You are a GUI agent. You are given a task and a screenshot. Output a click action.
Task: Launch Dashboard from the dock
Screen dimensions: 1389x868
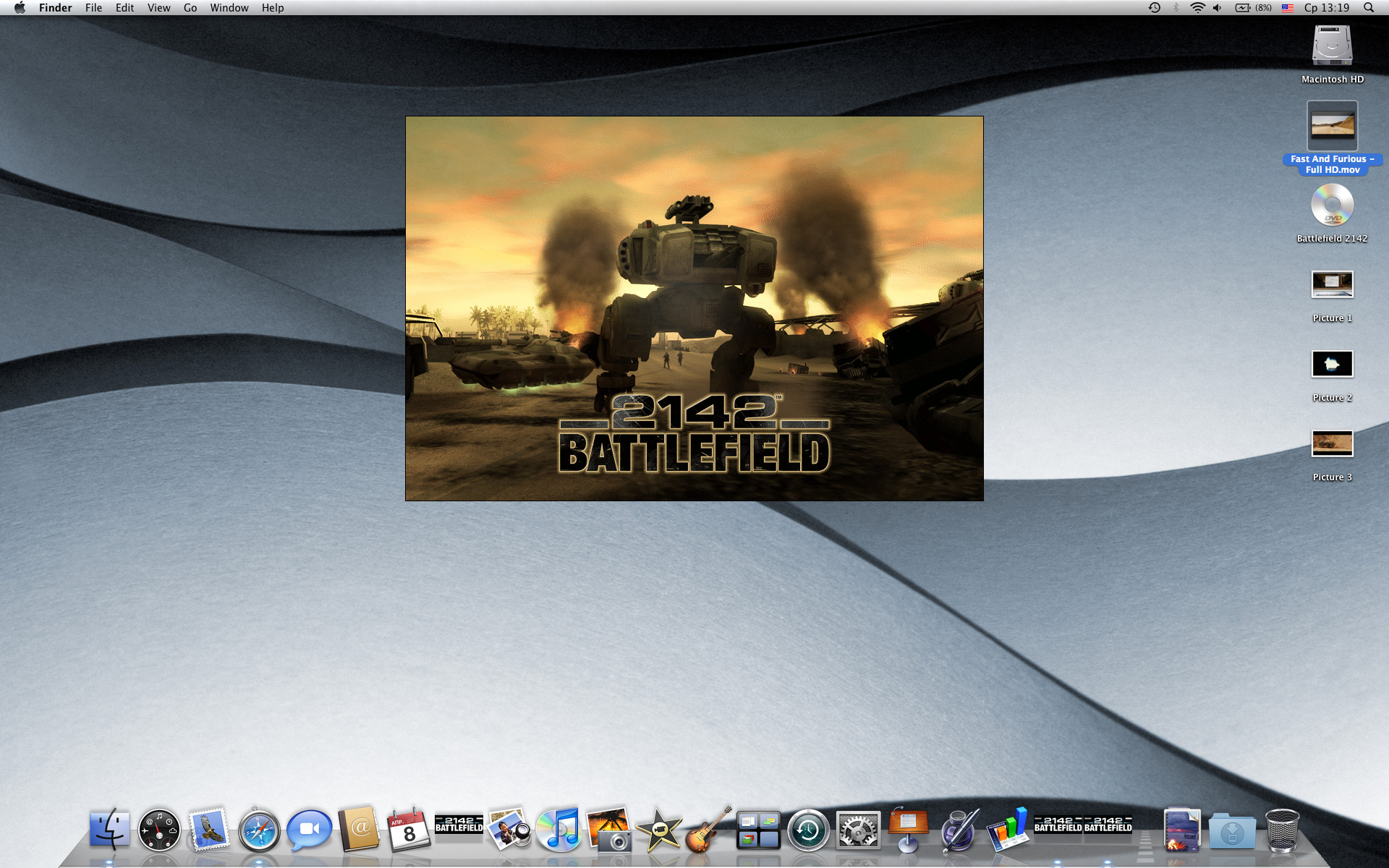coord(159,830)
